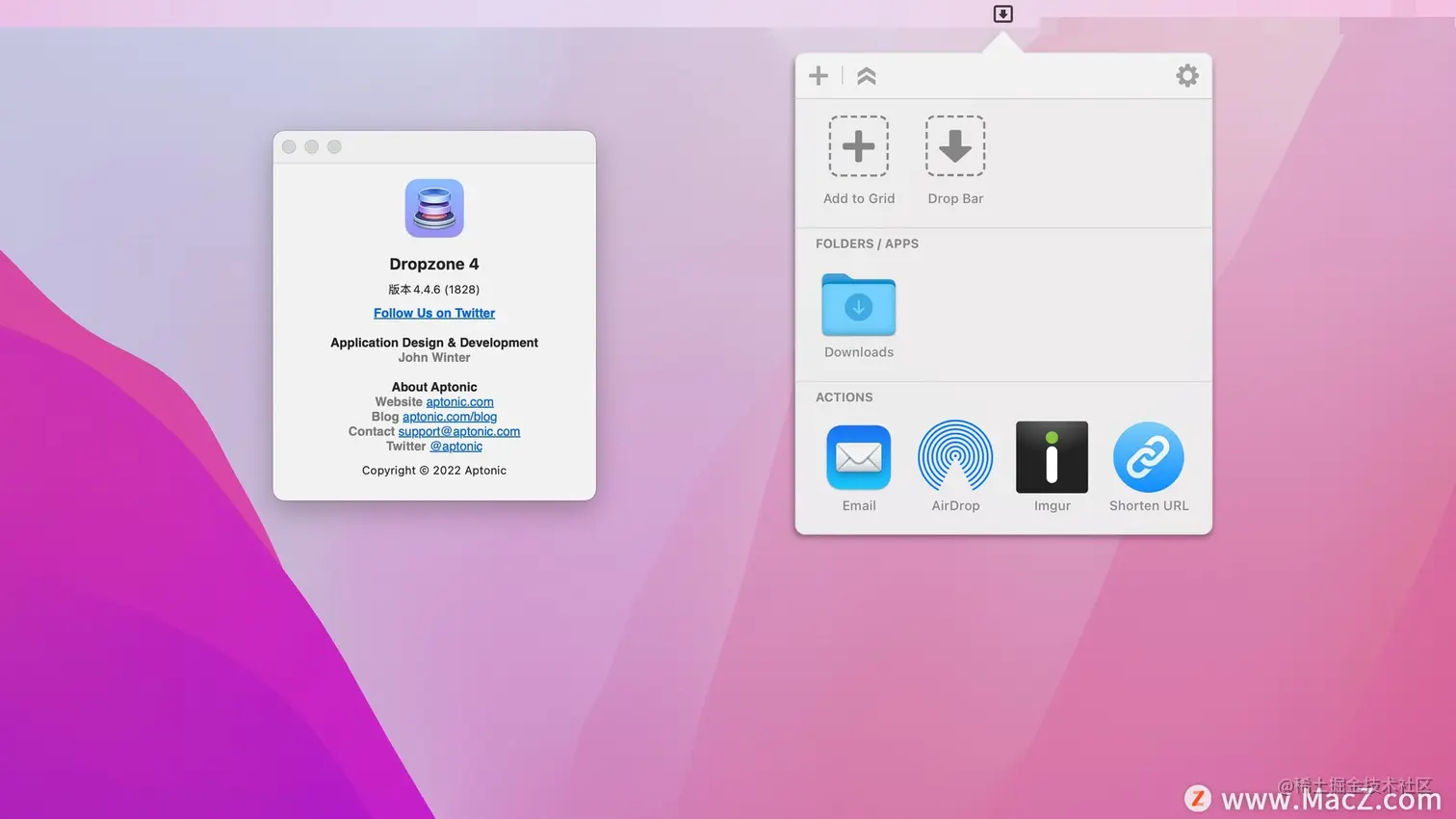Click the support@aptonic.com contact link
1456x819 pixels.
tap(459, 431)
